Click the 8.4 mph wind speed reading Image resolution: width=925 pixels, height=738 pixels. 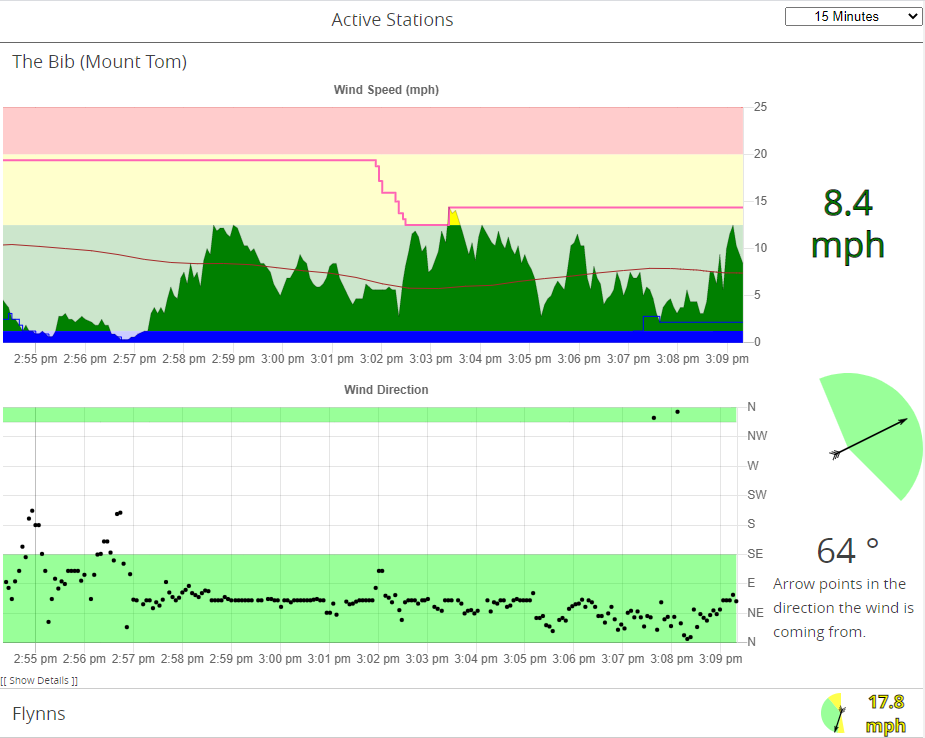coord(847,223)
